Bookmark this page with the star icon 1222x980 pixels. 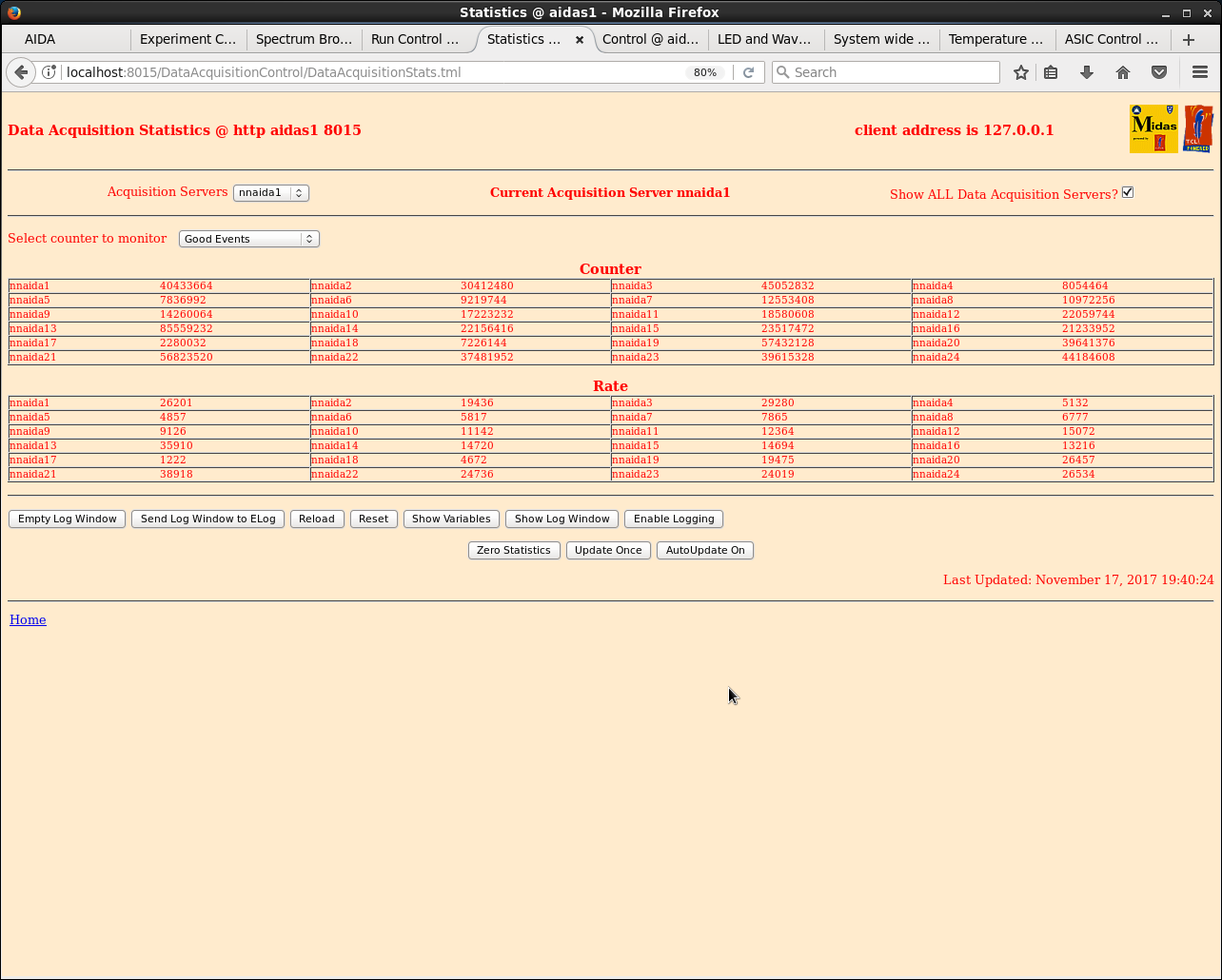click(1021, 72)
